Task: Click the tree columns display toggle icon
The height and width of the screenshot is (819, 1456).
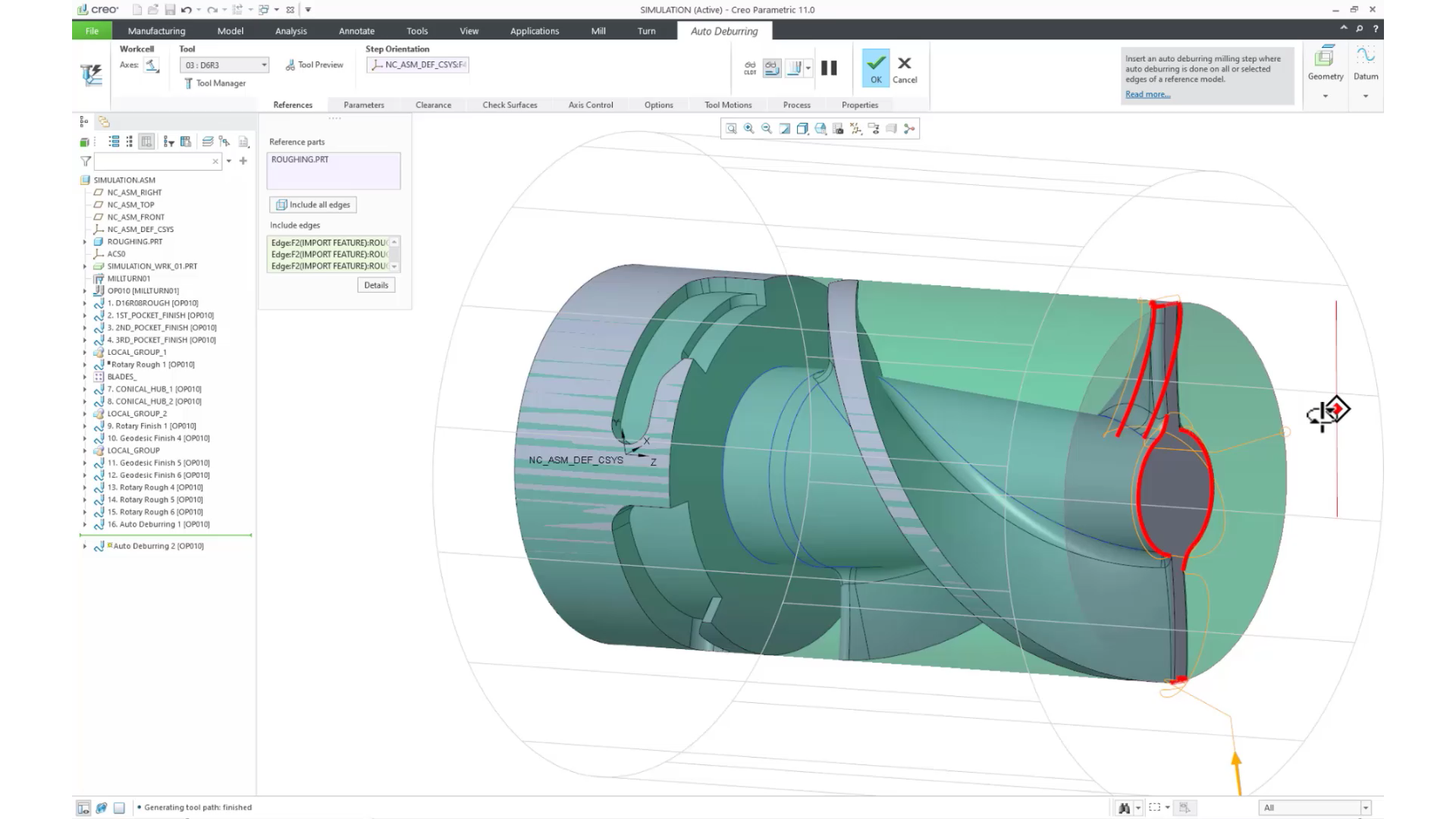Action: (x=146, y=142)
